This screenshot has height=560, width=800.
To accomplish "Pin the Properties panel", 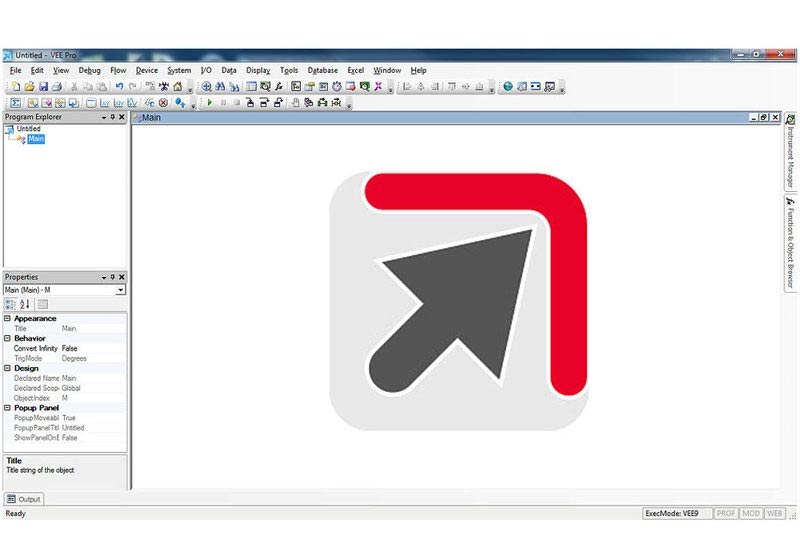I will pyautogui.click(x=113, y=277).
